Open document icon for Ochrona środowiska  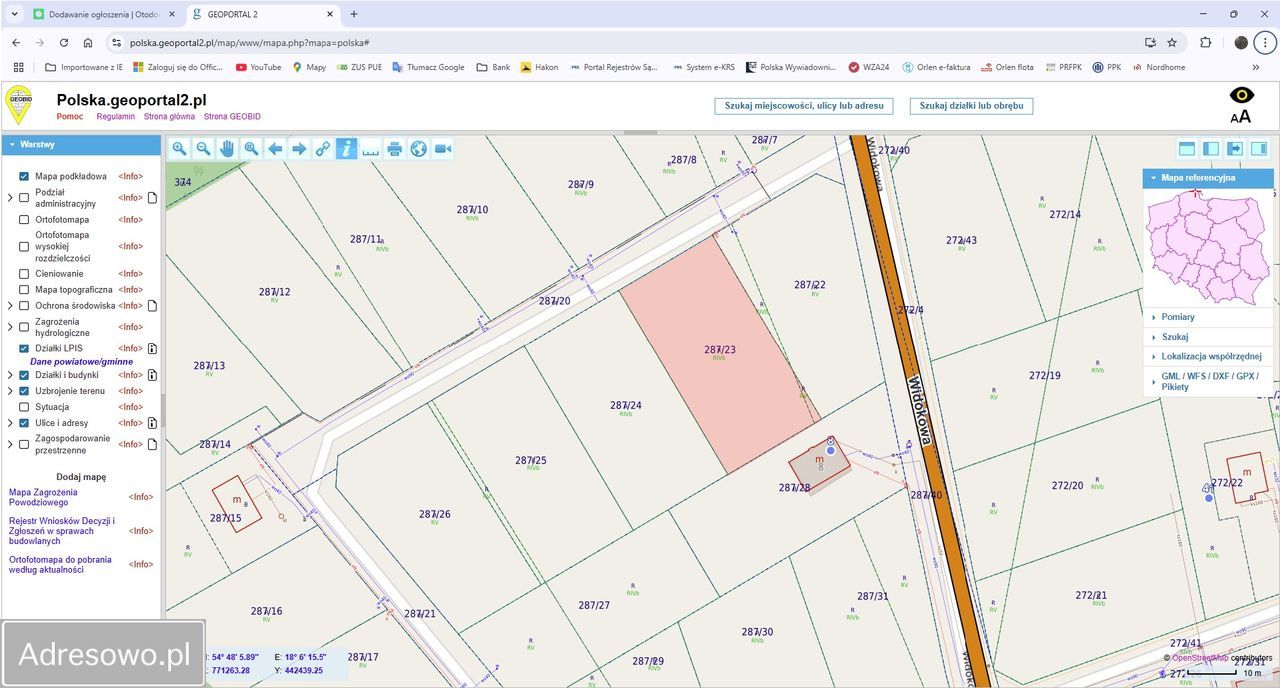tap(153, 306)
